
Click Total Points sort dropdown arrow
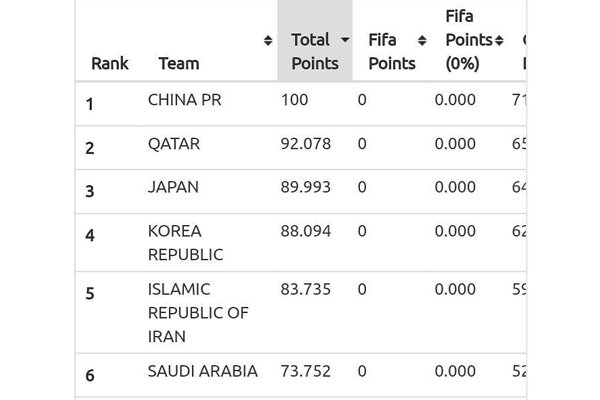(345, 41)
